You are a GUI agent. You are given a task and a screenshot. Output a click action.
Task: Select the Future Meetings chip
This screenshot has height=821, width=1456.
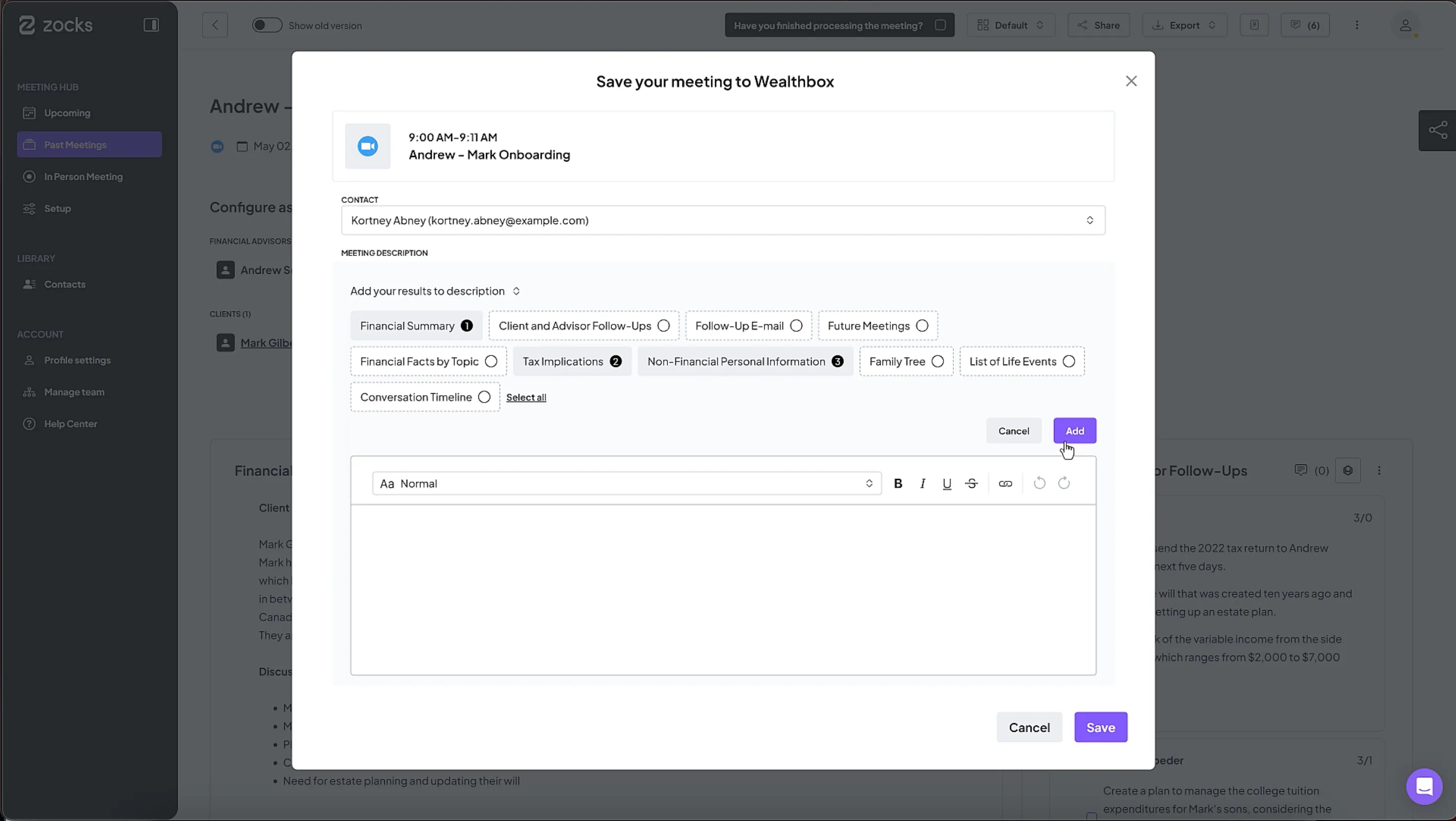pyautogui.click(x=877, y=325)
